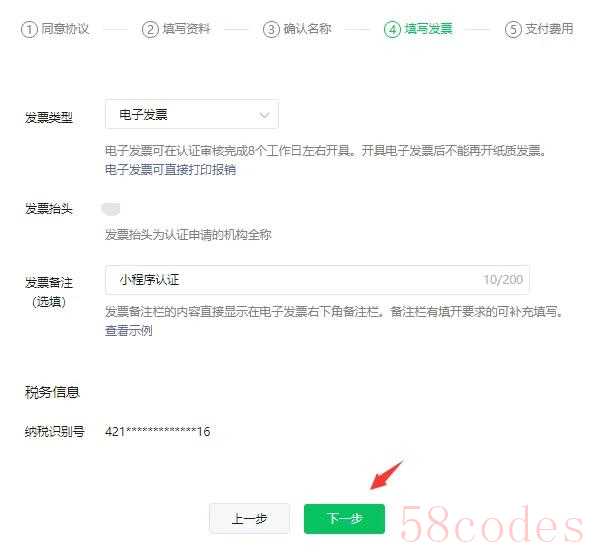
Task: Click the 上一步 button
Action: pyautogui.click(x=249, y=518)
